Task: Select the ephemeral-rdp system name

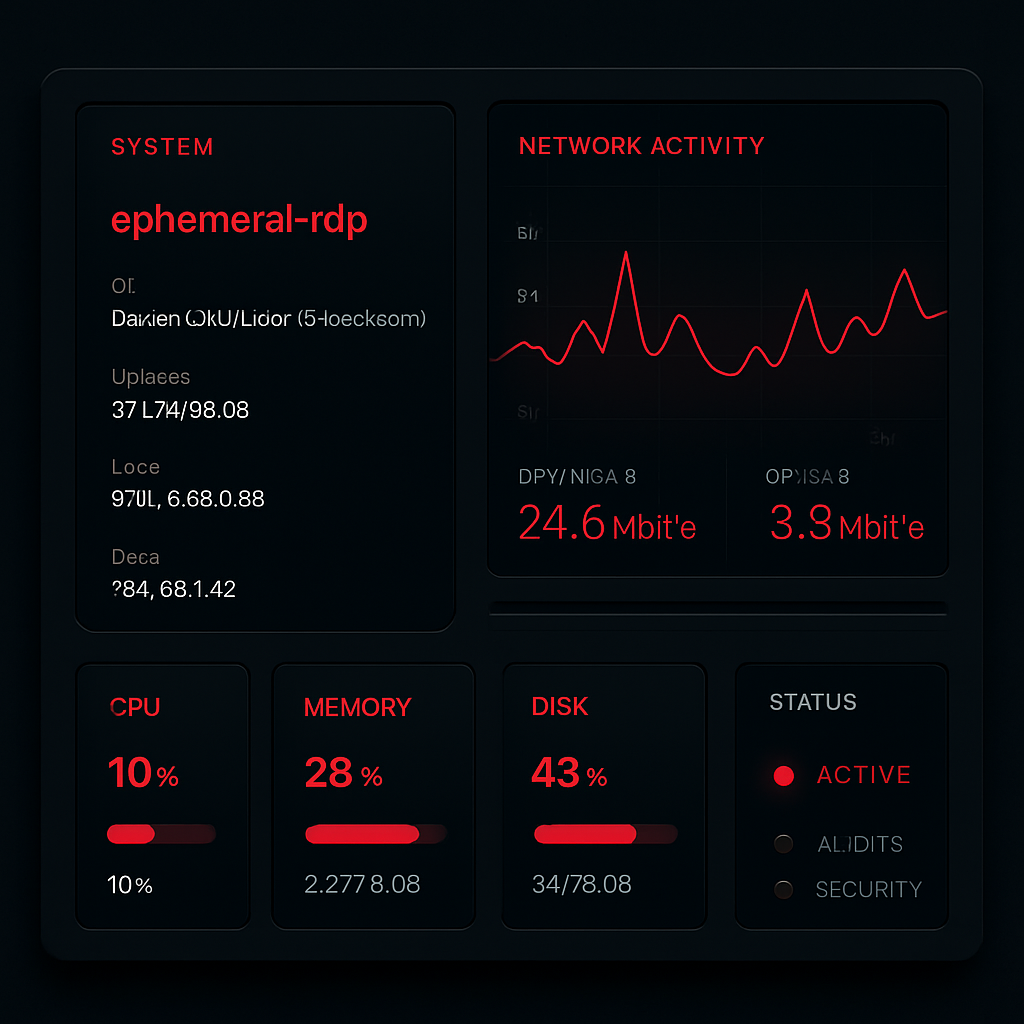Action: (x=239, y=219)
